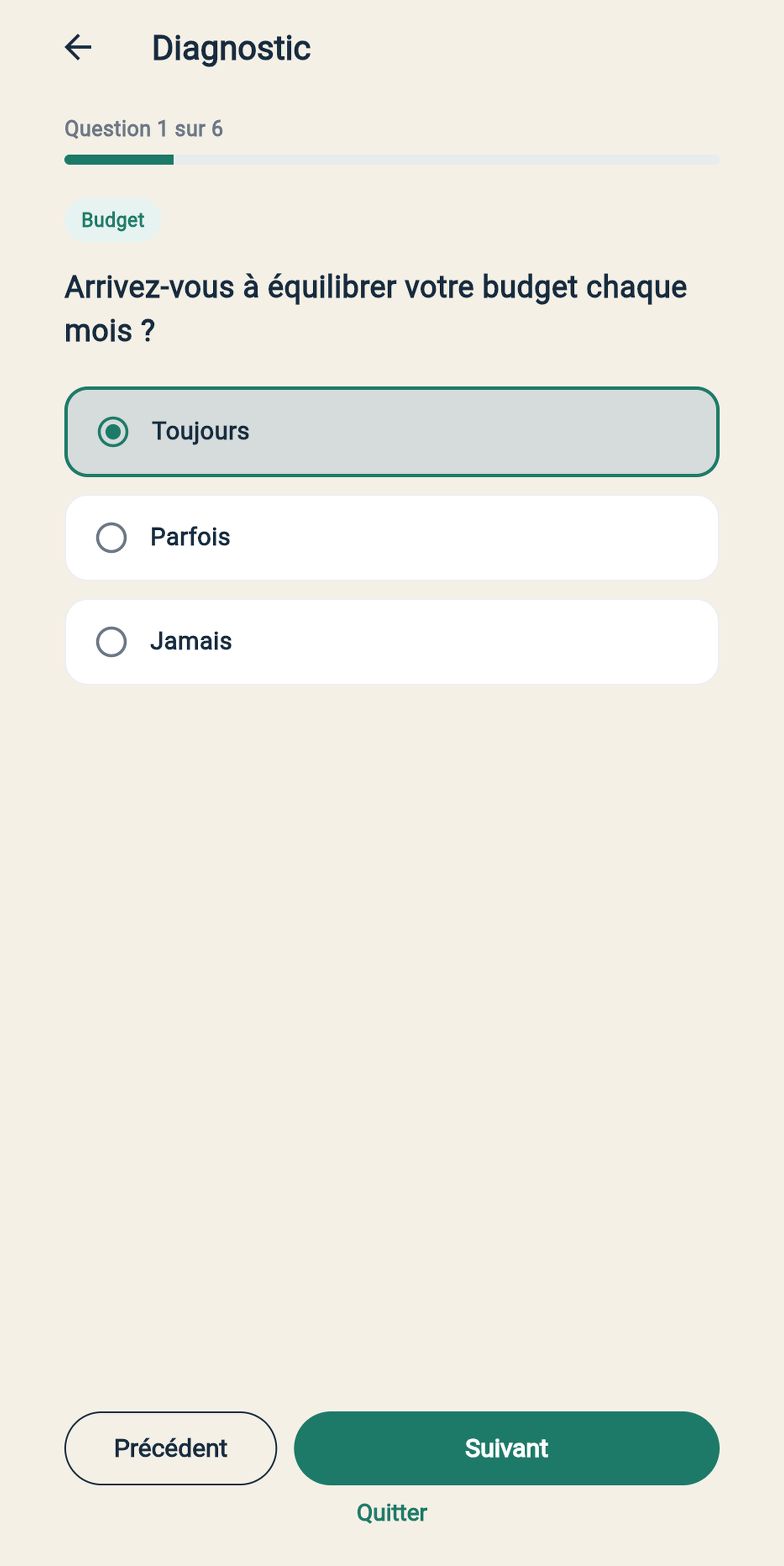
Task: Click the 'Jamais' answer label text
Action: pyautogui.click(x=191, y=641)
